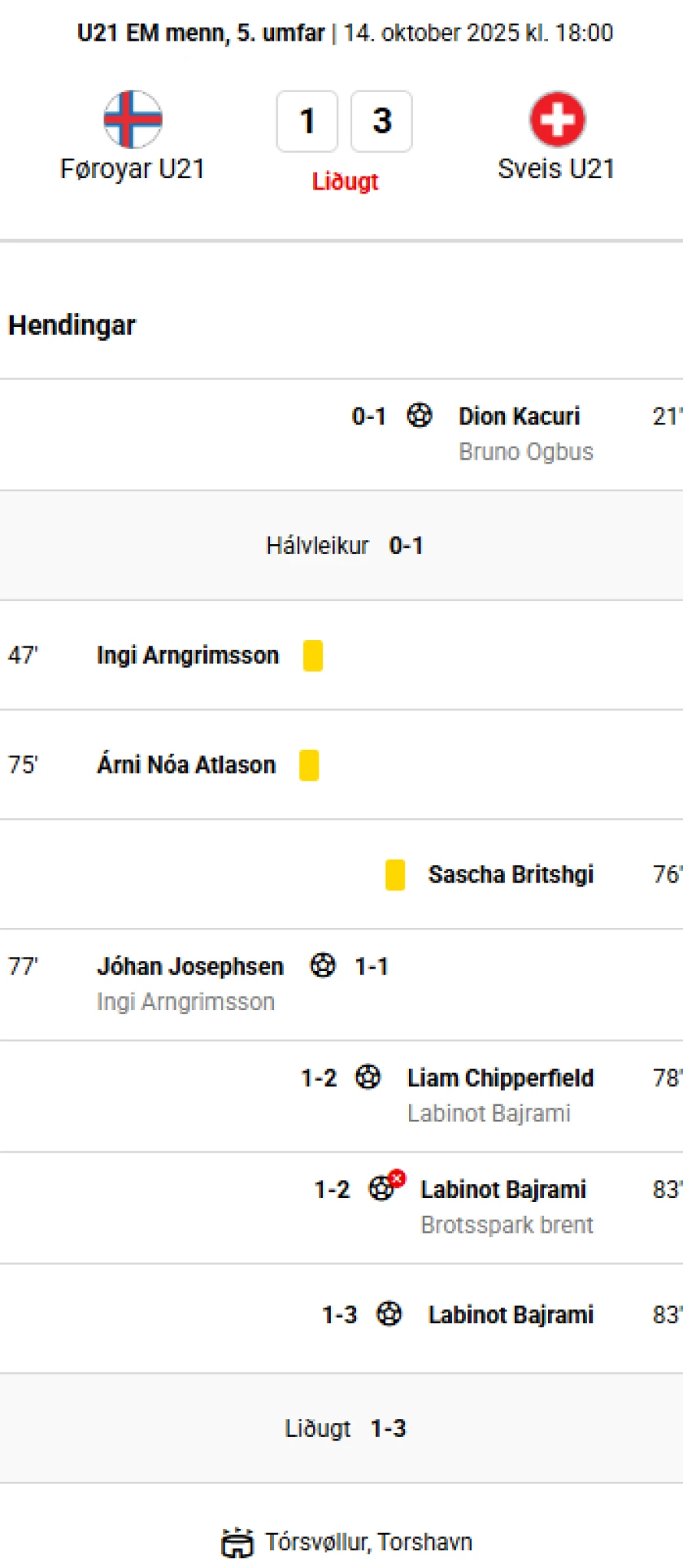Click Árni Nóa Atlason's yellow card icon
Viewport: 683px width, 1568px height.
[x=309, y=765]
